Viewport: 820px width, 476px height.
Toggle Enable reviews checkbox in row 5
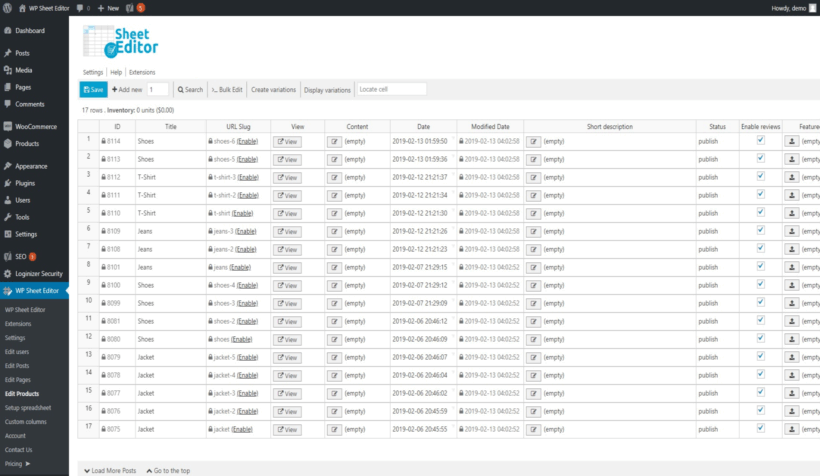pos(761,212)
